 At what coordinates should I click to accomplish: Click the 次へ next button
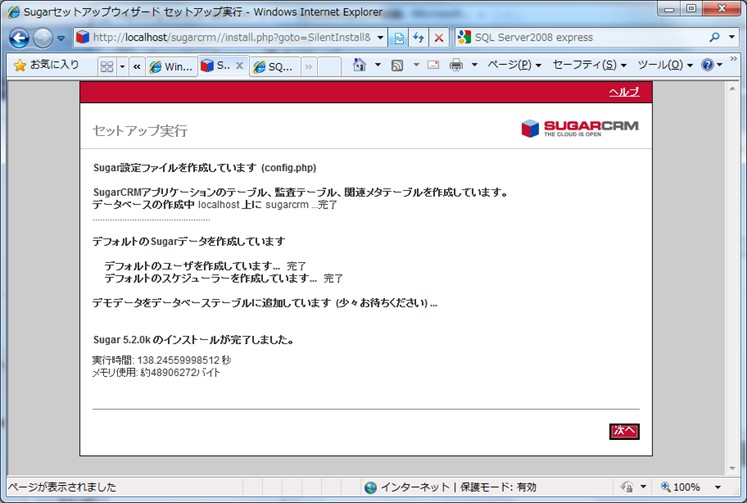(624, 431)
